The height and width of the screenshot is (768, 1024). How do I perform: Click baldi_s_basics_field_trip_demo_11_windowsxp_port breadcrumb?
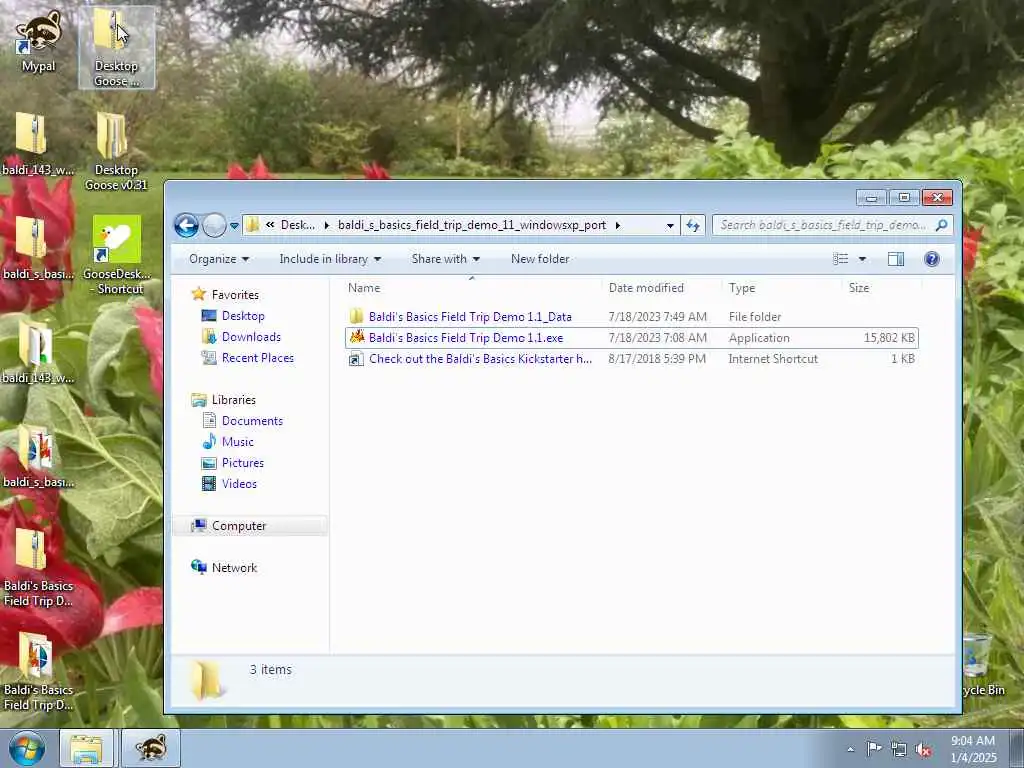pos(472,225)
